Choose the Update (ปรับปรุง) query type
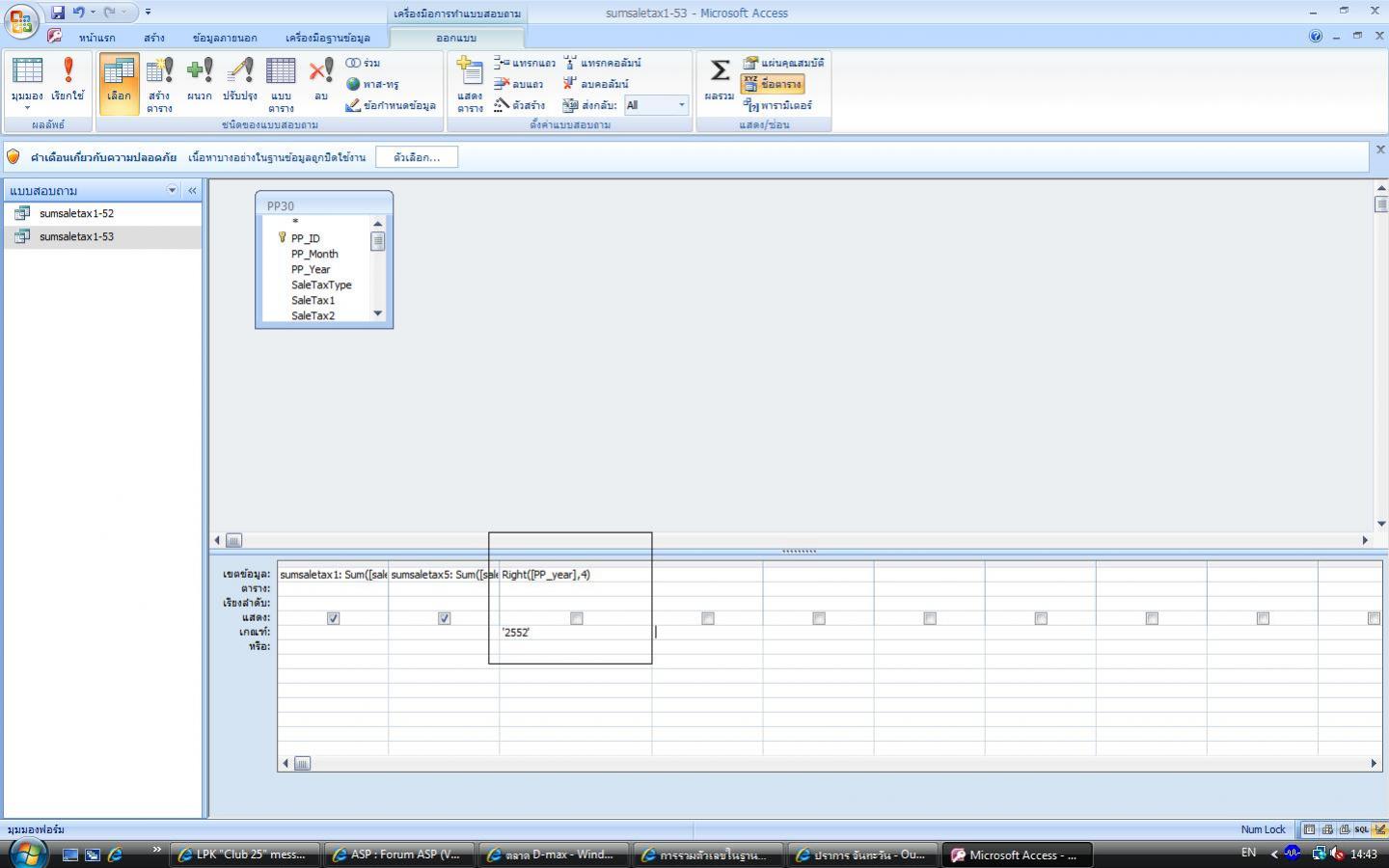 pos(239,79)
